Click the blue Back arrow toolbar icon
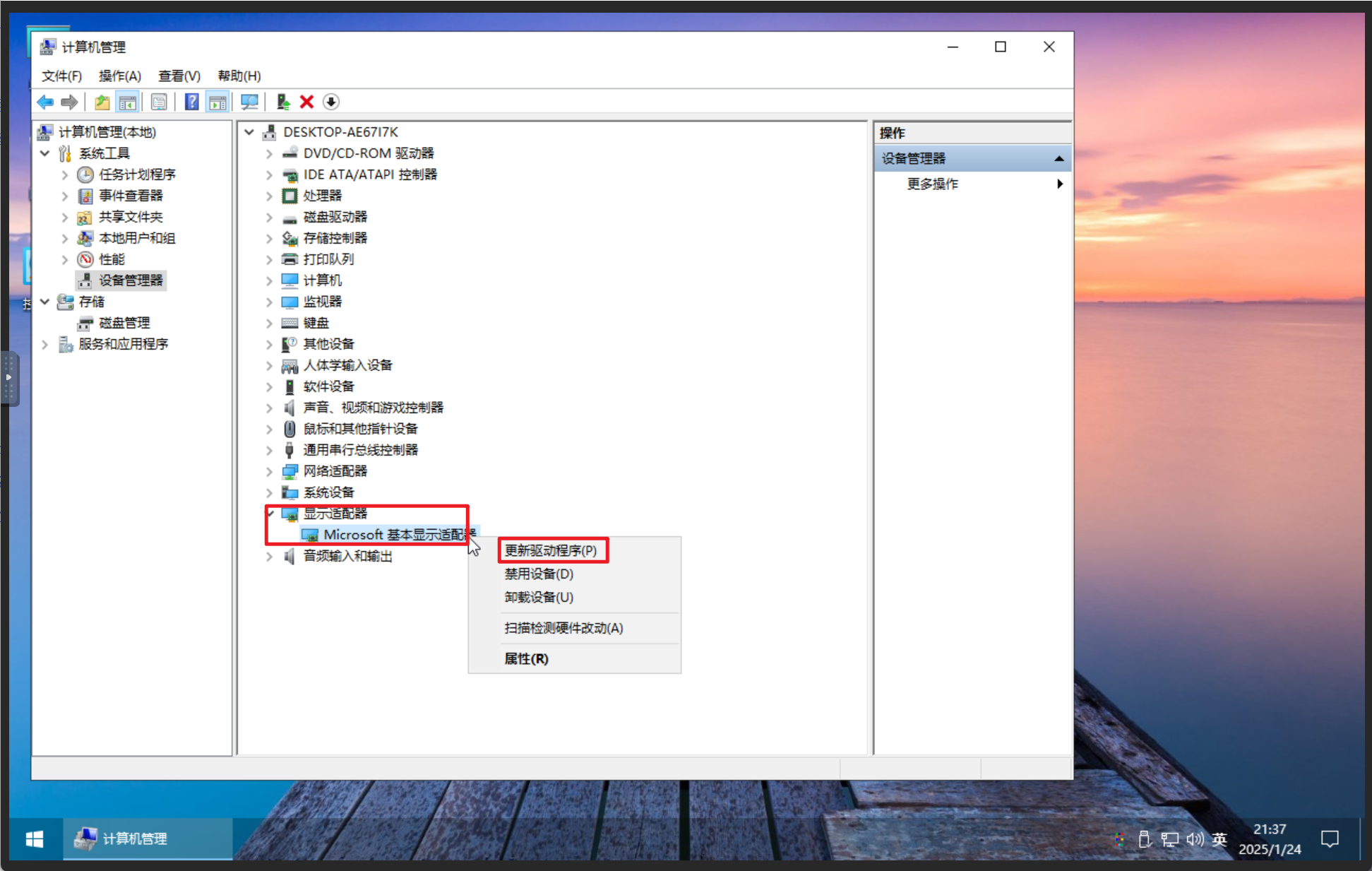The height and width of the screenshot is (871, 1372). point(45,102)
